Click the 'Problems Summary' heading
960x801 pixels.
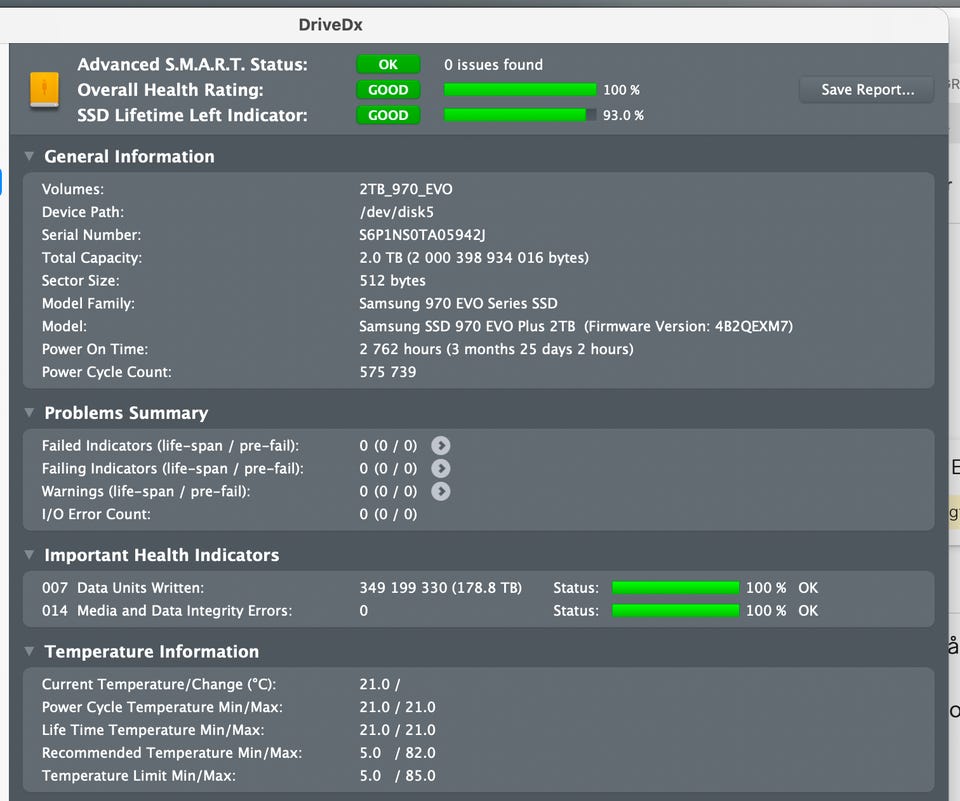click(x=126, y=413)
